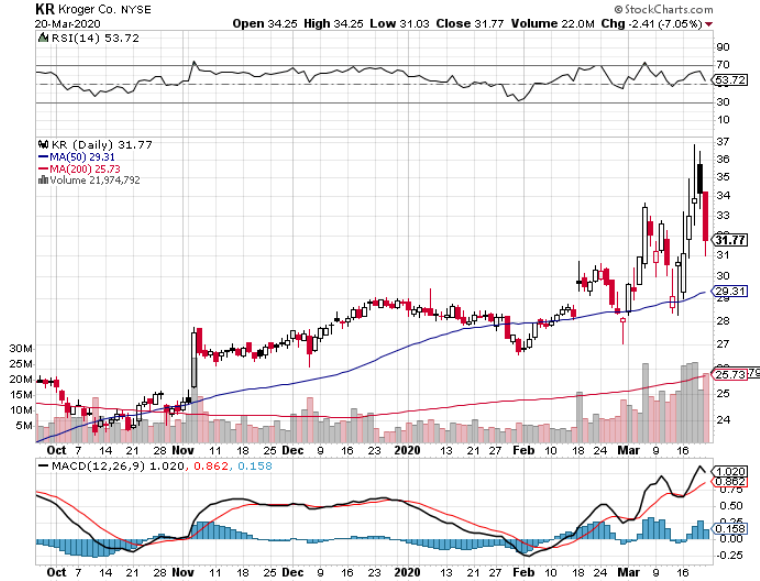This screenshot has height=581, width=760.
Task: Select the KR ticker symbol heading
Action: (45, 9)
